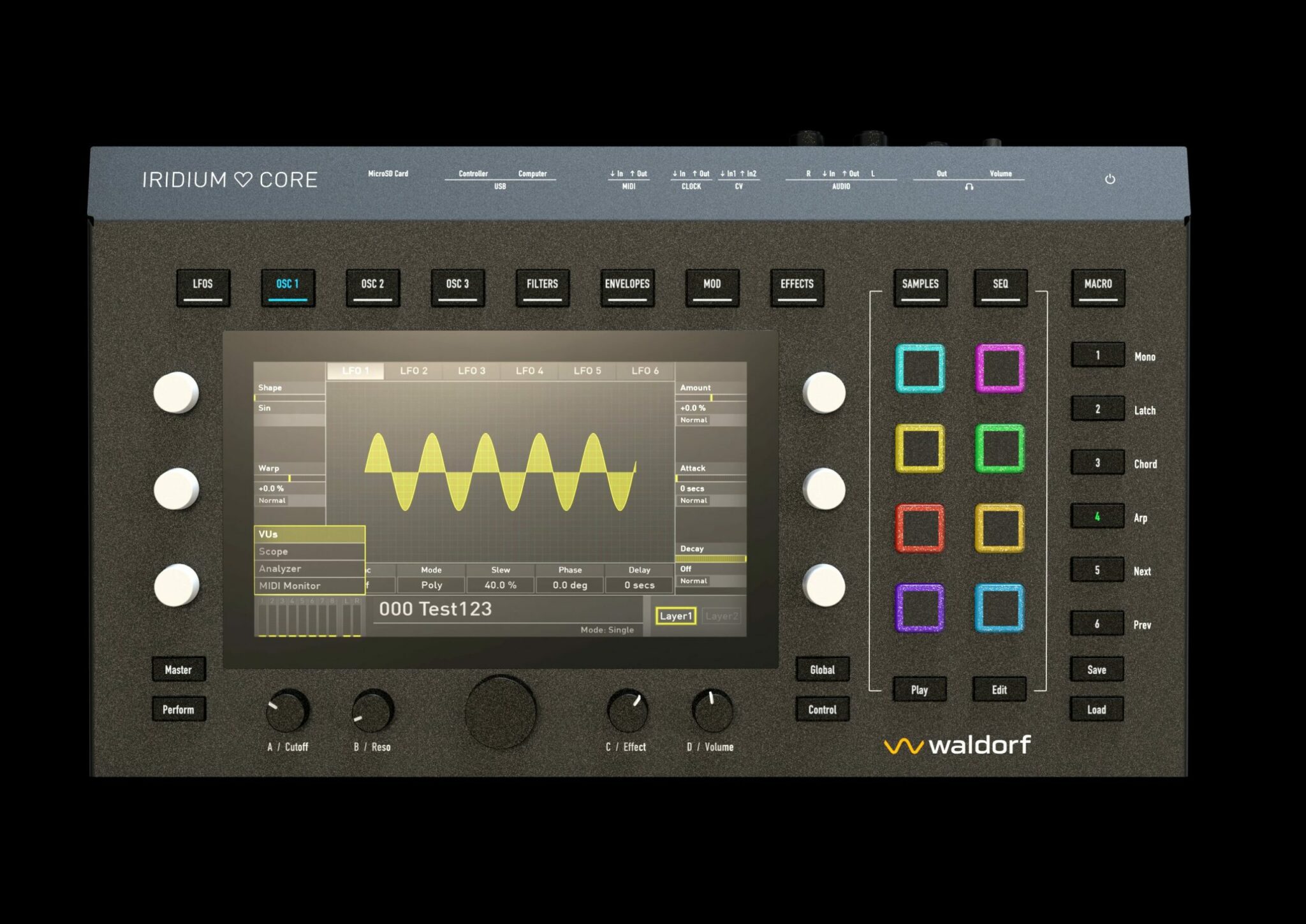The width and height of the screenshot is (1306, 924).
Task: Toggle button 3 Chord
Action: point(1097,462)
